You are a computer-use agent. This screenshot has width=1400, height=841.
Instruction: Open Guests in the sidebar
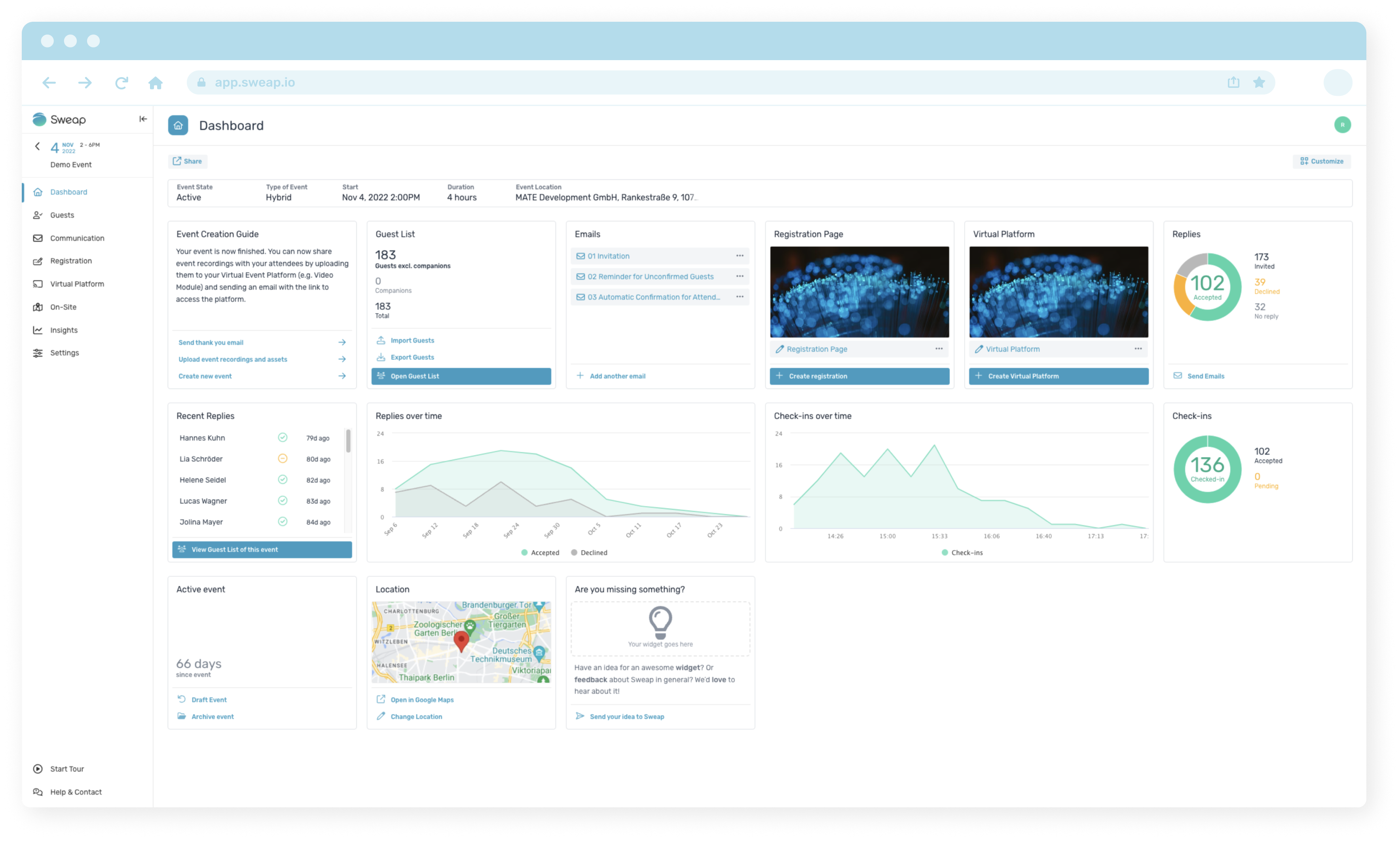(62, 215)
